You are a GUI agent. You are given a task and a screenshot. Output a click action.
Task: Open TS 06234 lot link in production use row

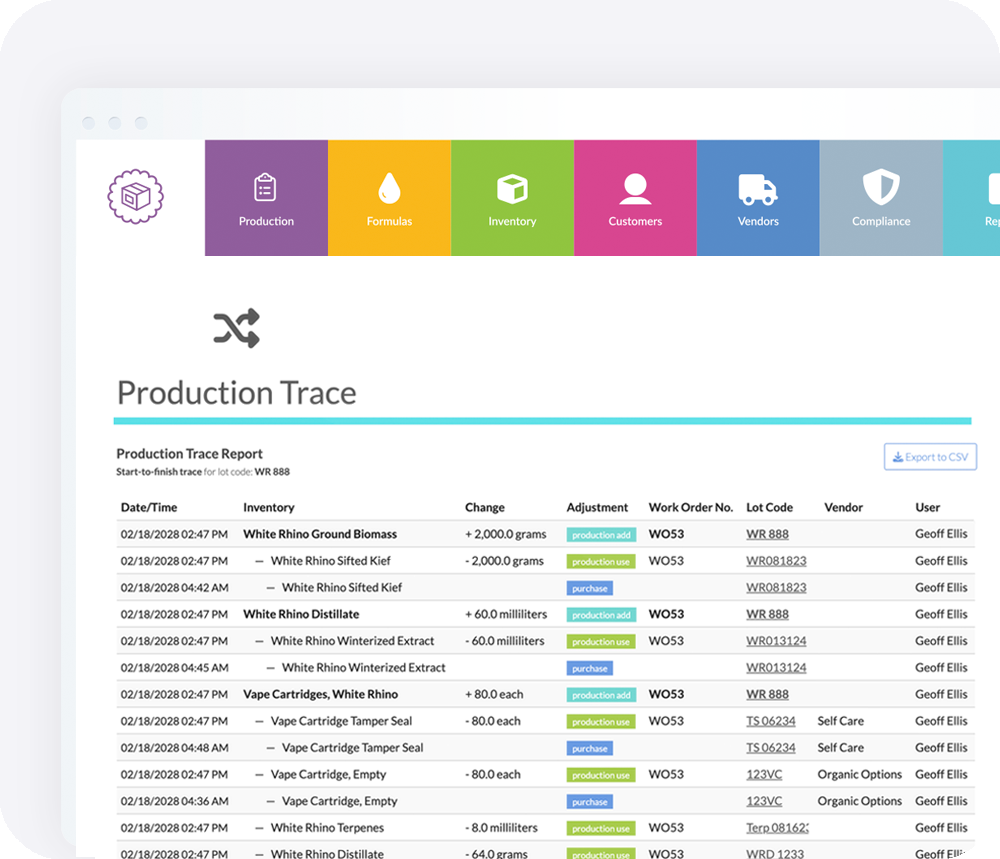pos(770,721)
